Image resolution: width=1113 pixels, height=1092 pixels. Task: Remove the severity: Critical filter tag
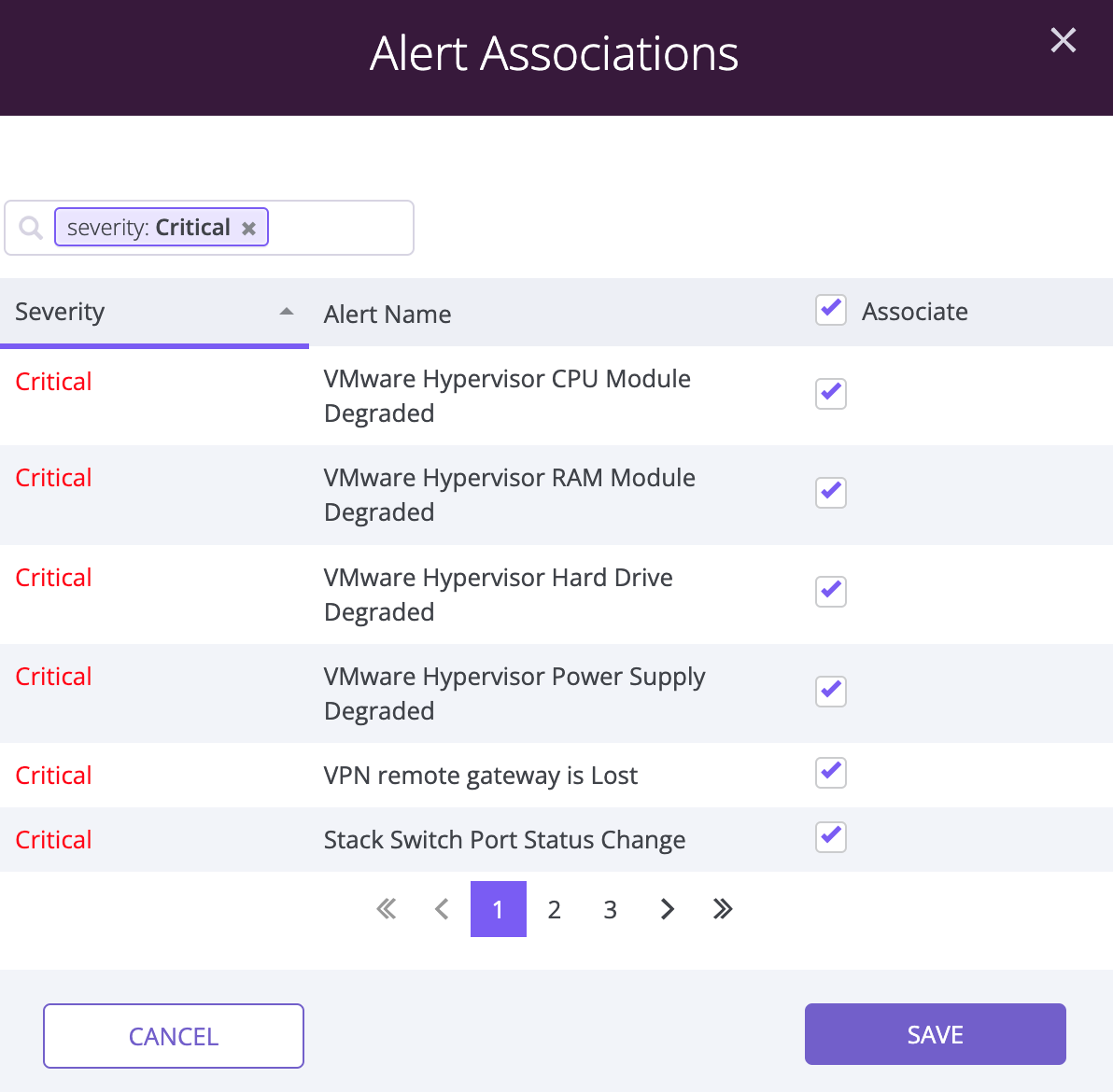click(248, 229)
